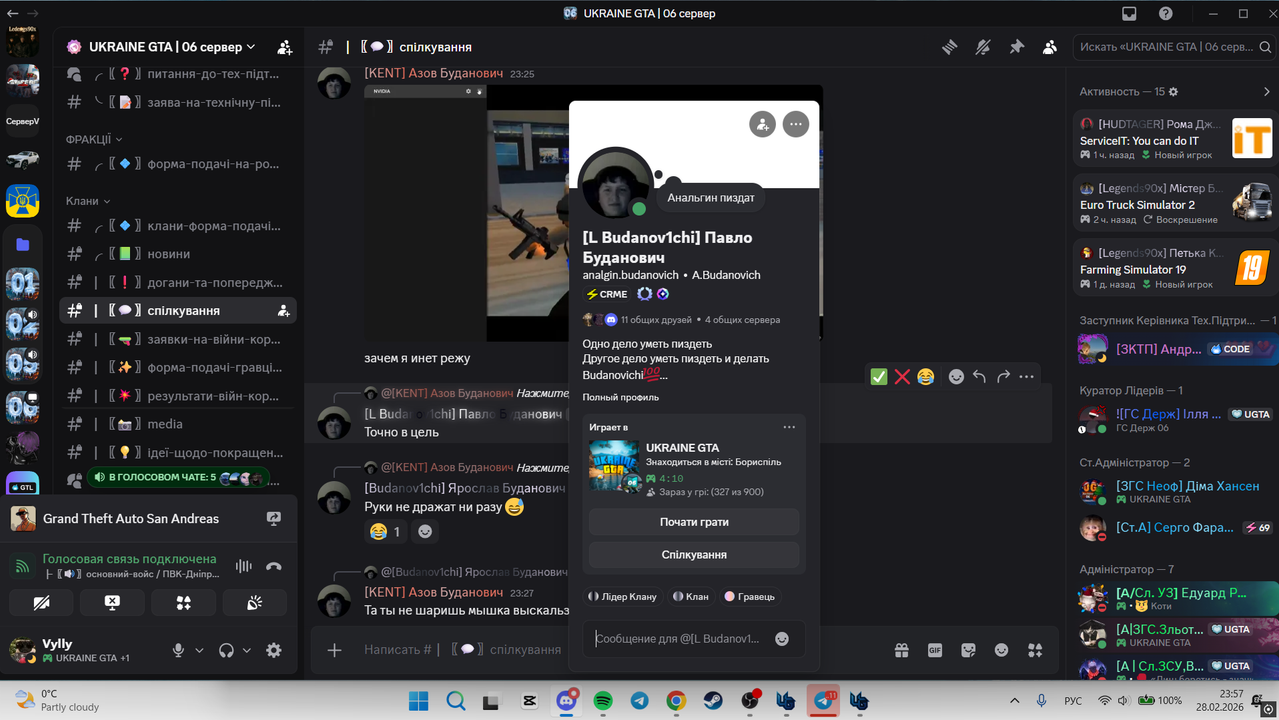Open Полный профиль link
This screenshot has width=1279, height=720.
point(621,397)
